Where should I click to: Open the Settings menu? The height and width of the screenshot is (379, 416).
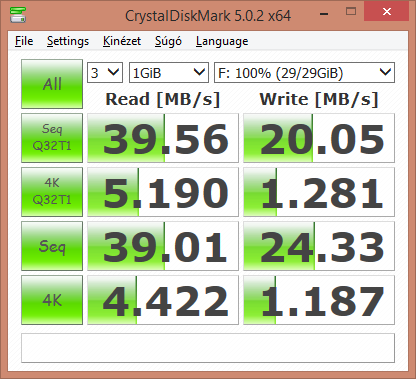[68, 41]
